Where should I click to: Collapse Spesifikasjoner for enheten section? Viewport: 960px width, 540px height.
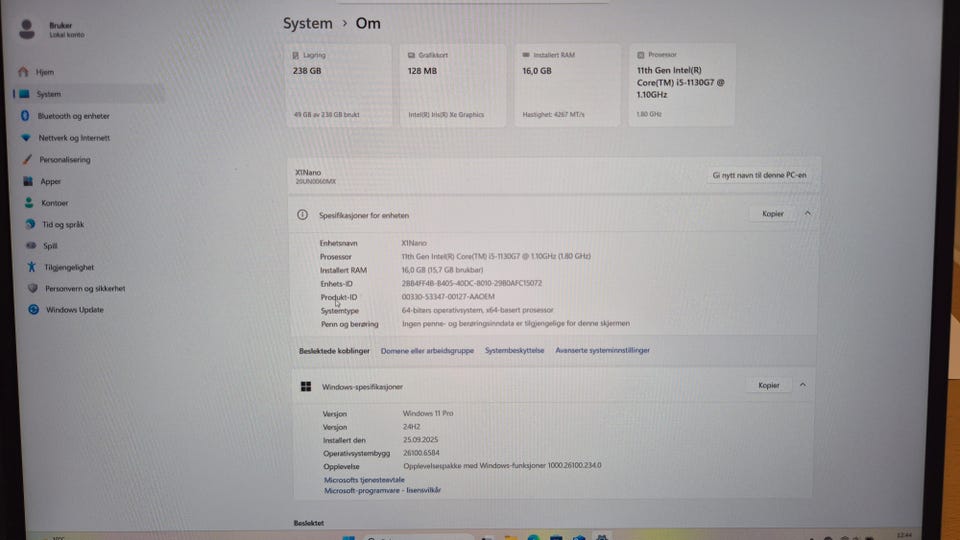[808, 214]
